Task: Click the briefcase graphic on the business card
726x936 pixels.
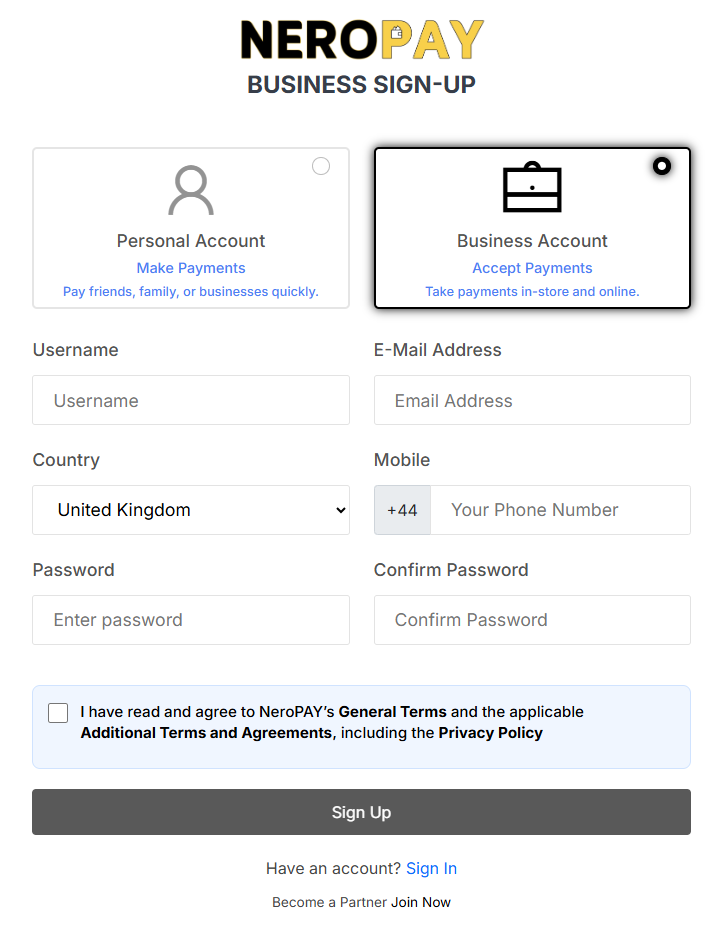Action: click(x=532, y=186)
